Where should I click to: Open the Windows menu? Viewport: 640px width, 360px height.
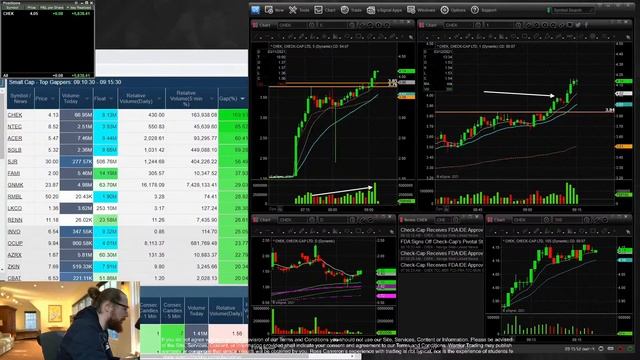(x=421, y=10)
